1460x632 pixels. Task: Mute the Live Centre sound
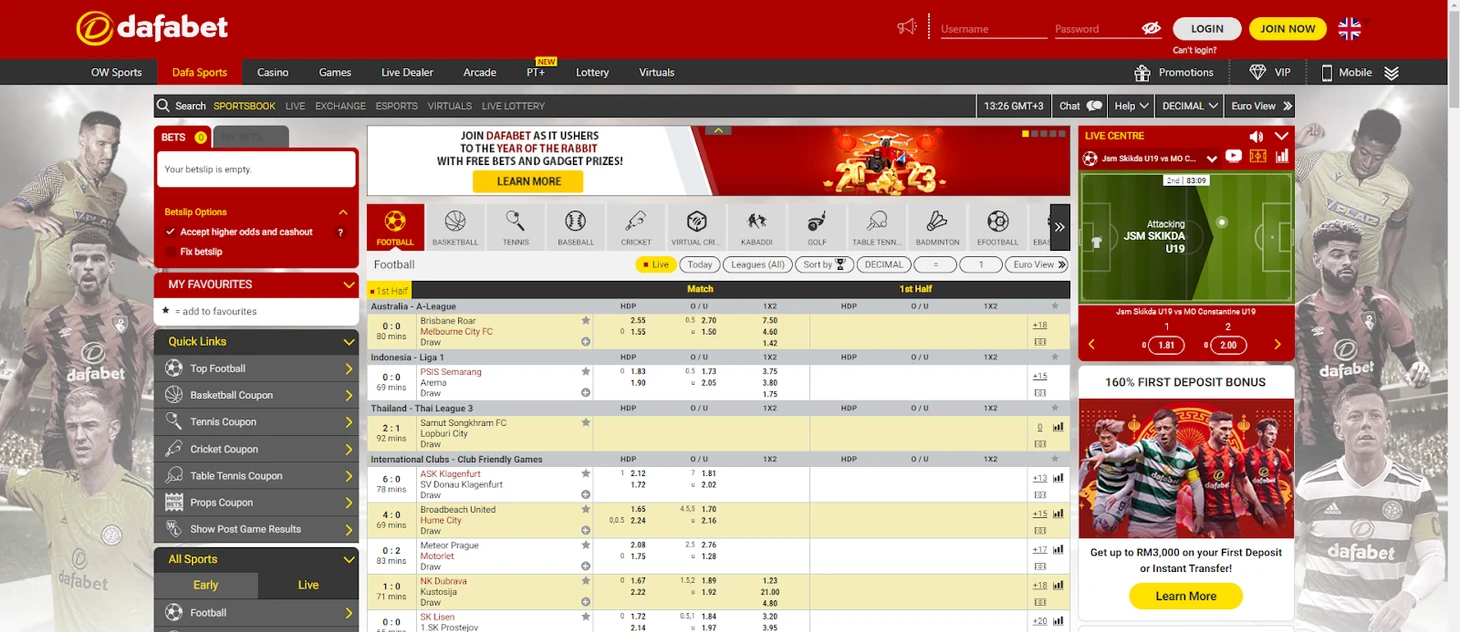coord(1256,136)
